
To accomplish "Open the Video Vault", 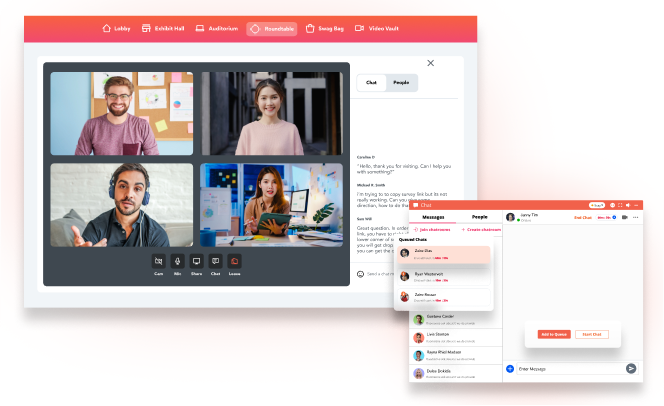I will pos(376,28).
